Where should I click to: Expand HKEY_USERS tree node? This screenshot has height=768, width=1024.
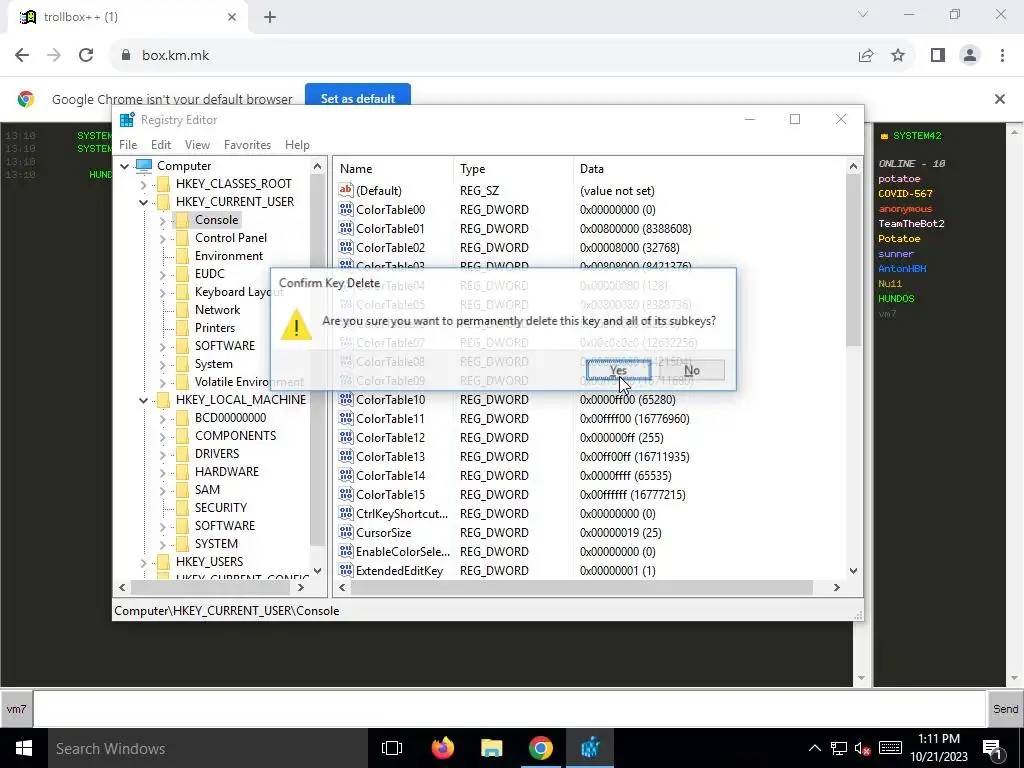(143, 562)
